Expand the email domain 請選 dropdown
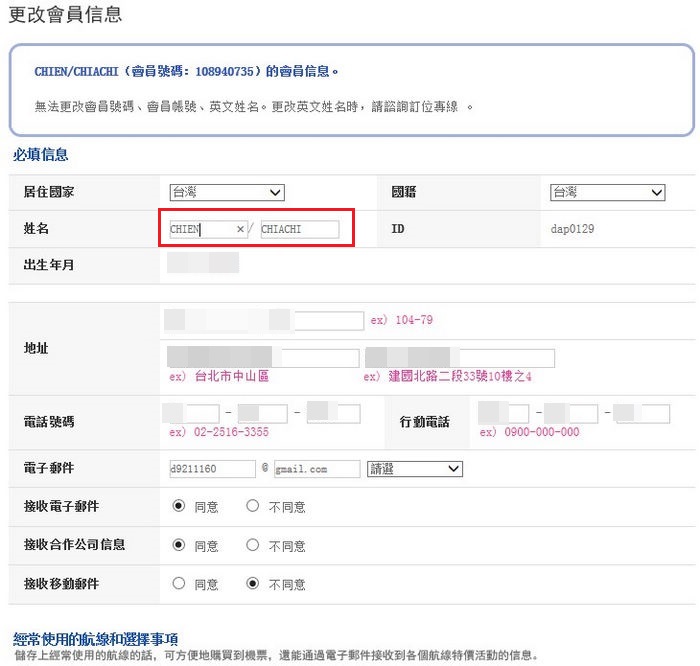 pos(415,469)
